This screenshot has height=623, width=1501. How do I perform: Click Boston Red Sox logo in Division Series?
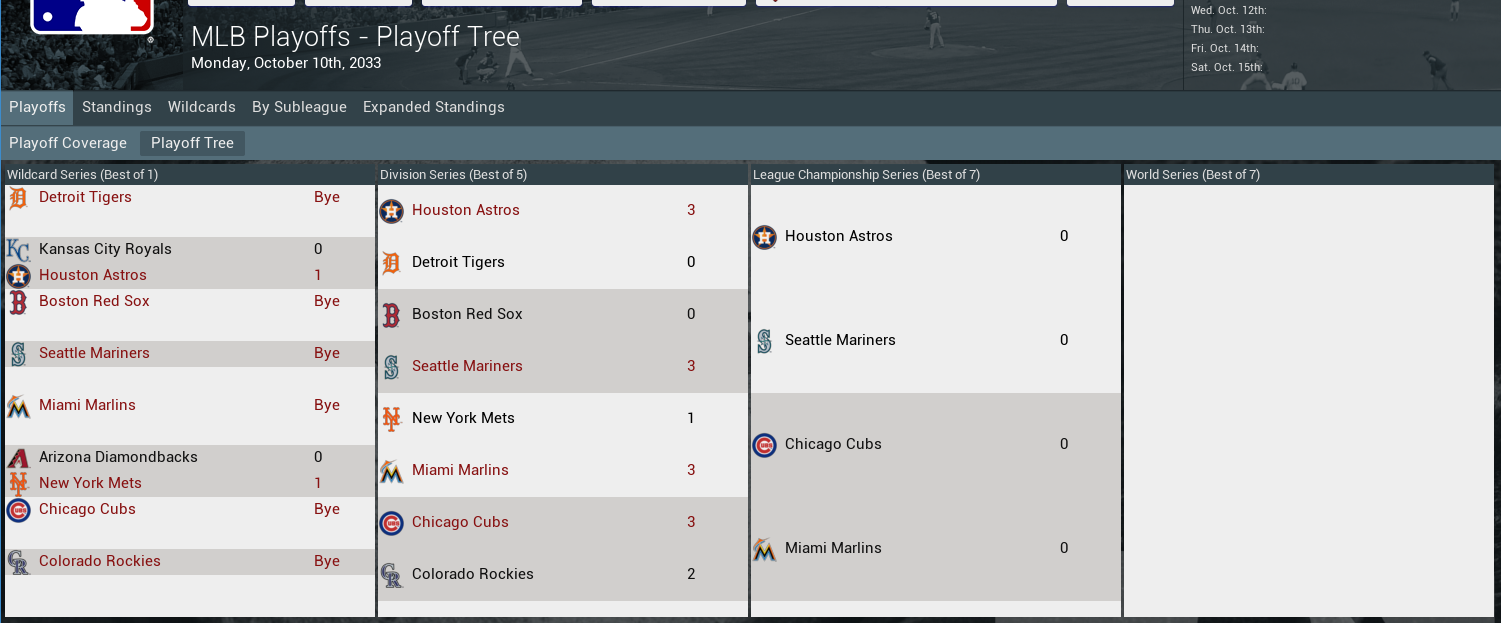[x=391, y=315]
